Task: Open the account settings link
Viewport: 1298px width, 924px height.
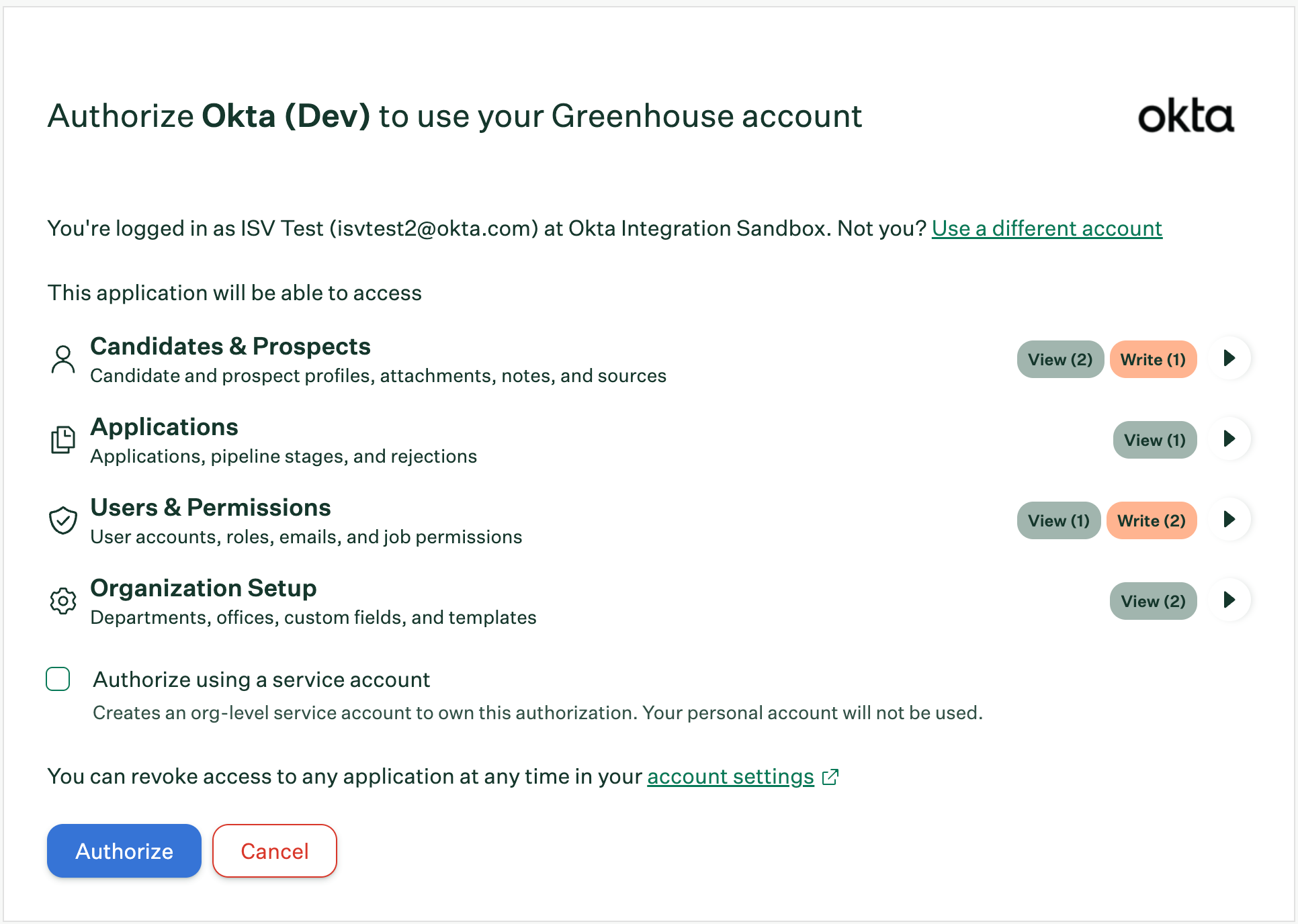Action: coord(730,777)
